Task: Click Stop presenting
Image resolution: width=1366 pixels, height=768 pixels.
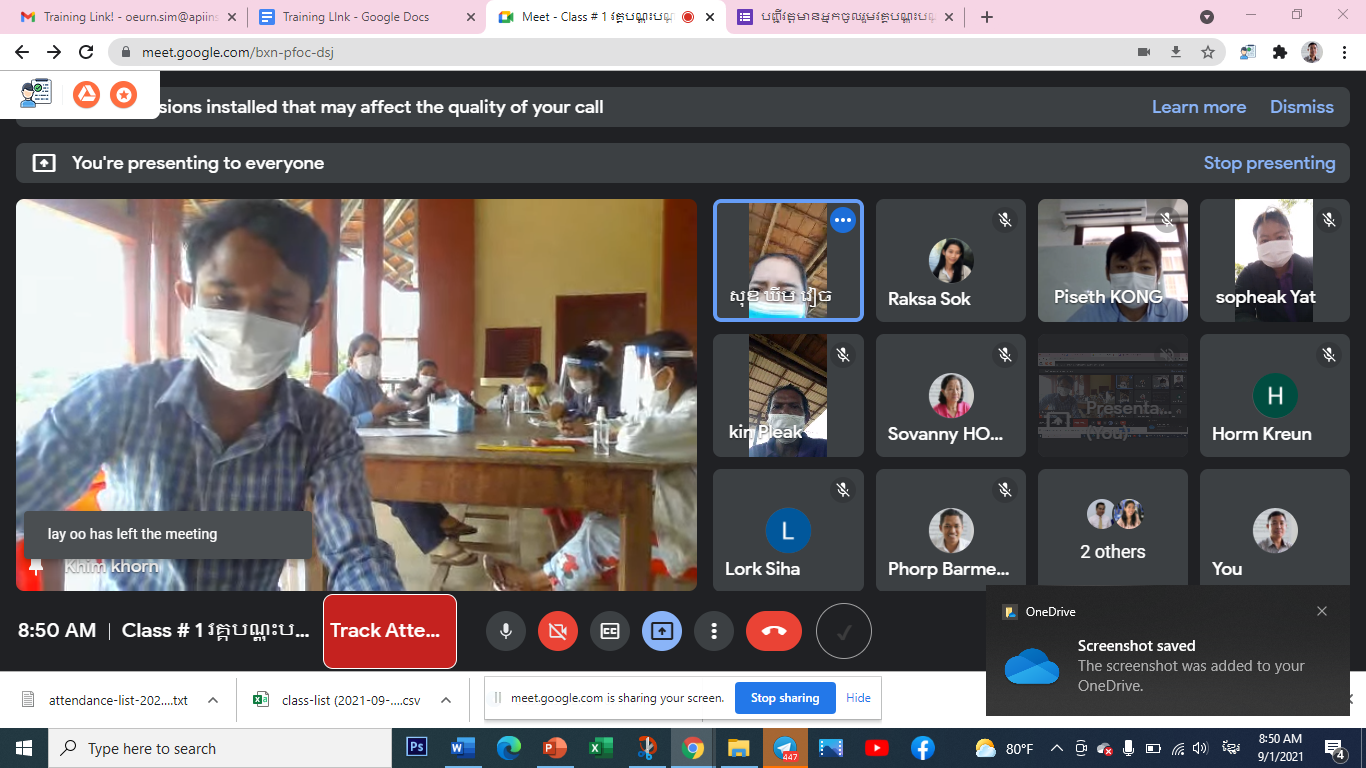Action: point(1270,162)
